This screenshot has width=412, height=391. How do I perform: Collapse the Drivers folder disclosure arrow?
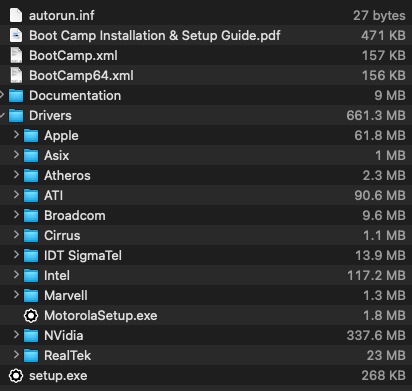click(x=2, y=115)
